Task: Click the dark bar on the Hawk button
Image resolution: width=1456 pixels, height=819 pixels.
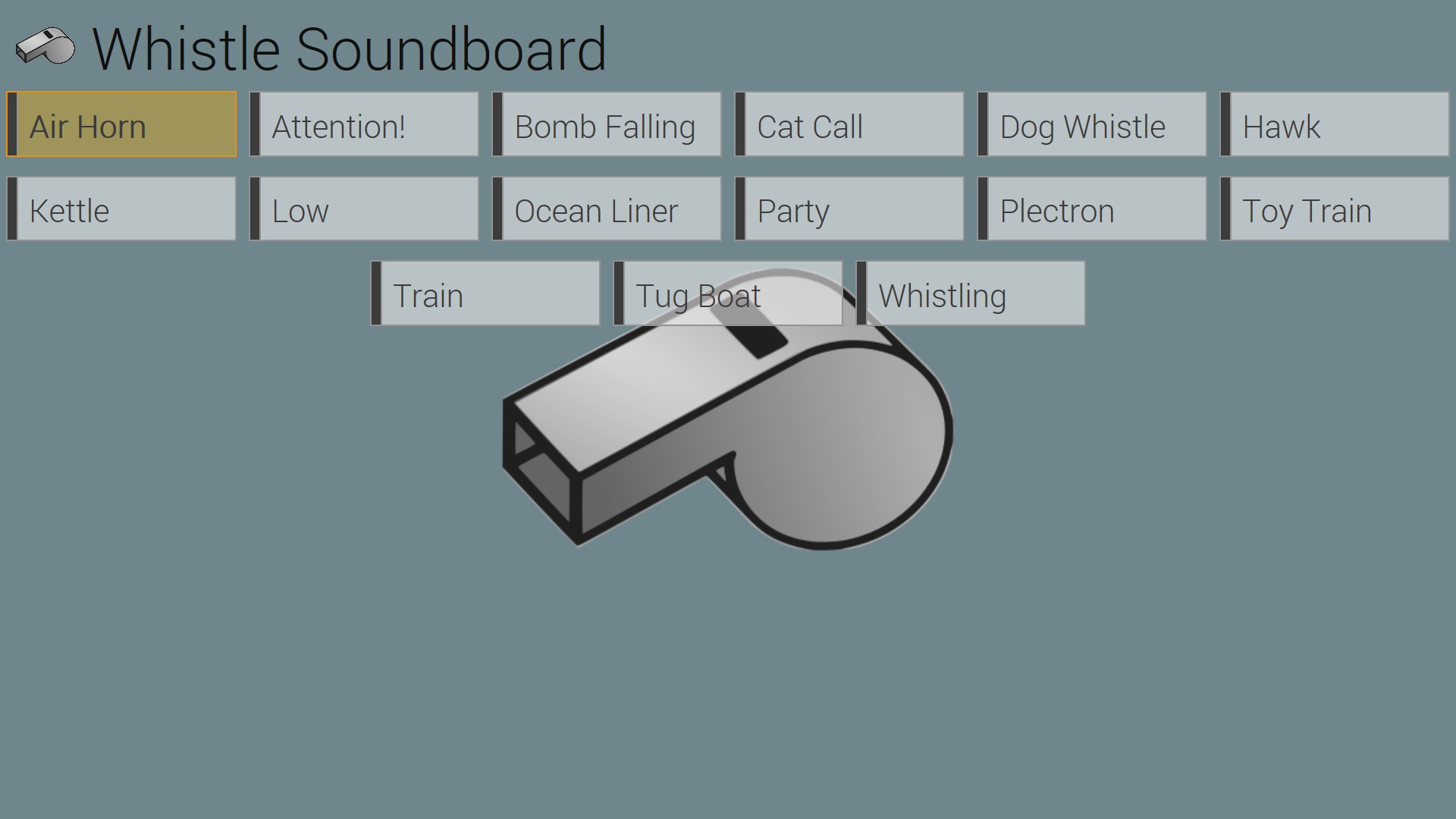Action: click(1225, 124)
